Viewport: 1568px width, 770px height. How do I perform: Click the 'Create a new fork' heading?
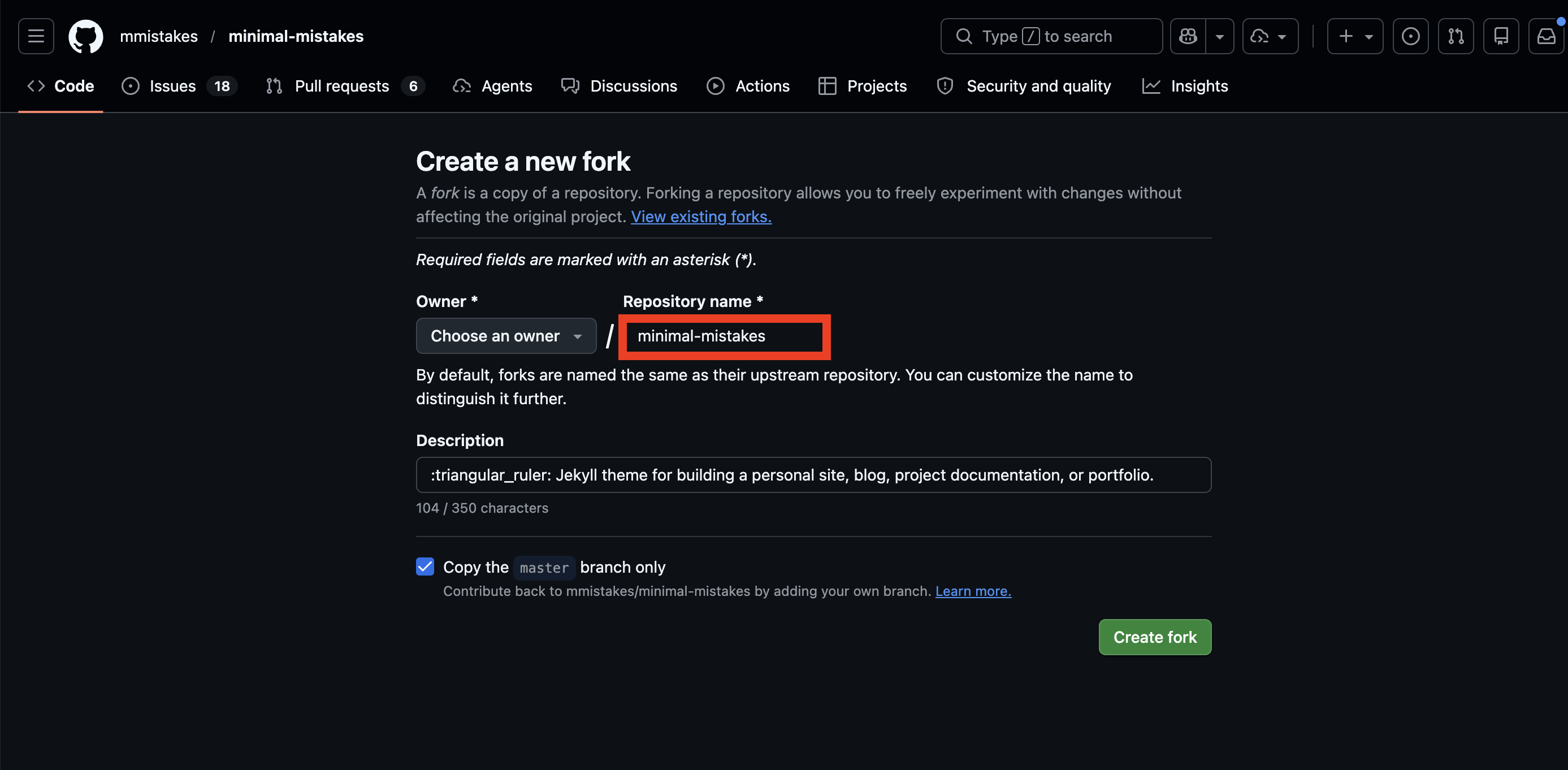click(523, 162)
